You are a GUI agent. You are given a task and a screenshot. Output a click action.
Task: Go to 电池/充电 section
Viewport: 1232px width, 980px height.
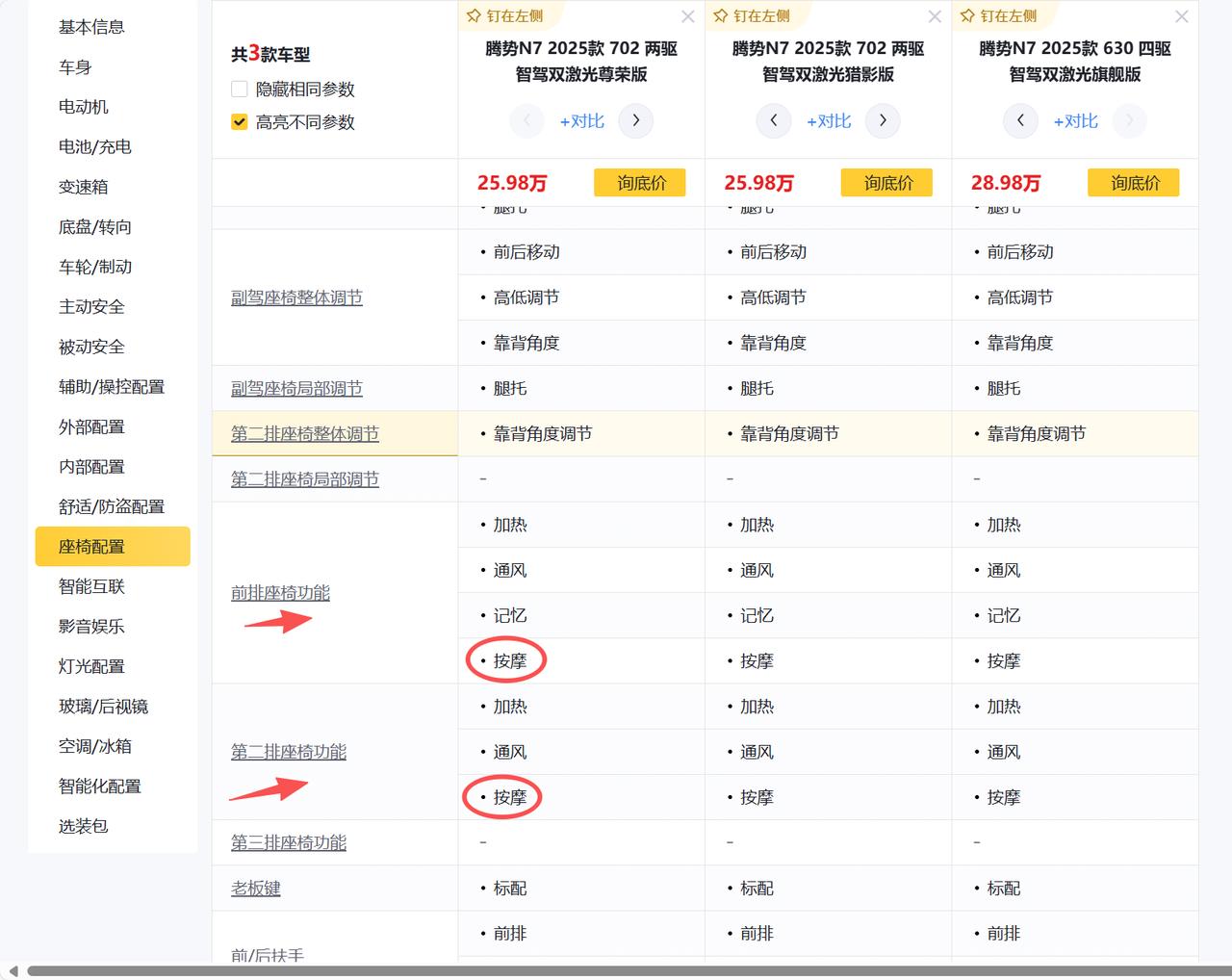(x=95, y=147)
